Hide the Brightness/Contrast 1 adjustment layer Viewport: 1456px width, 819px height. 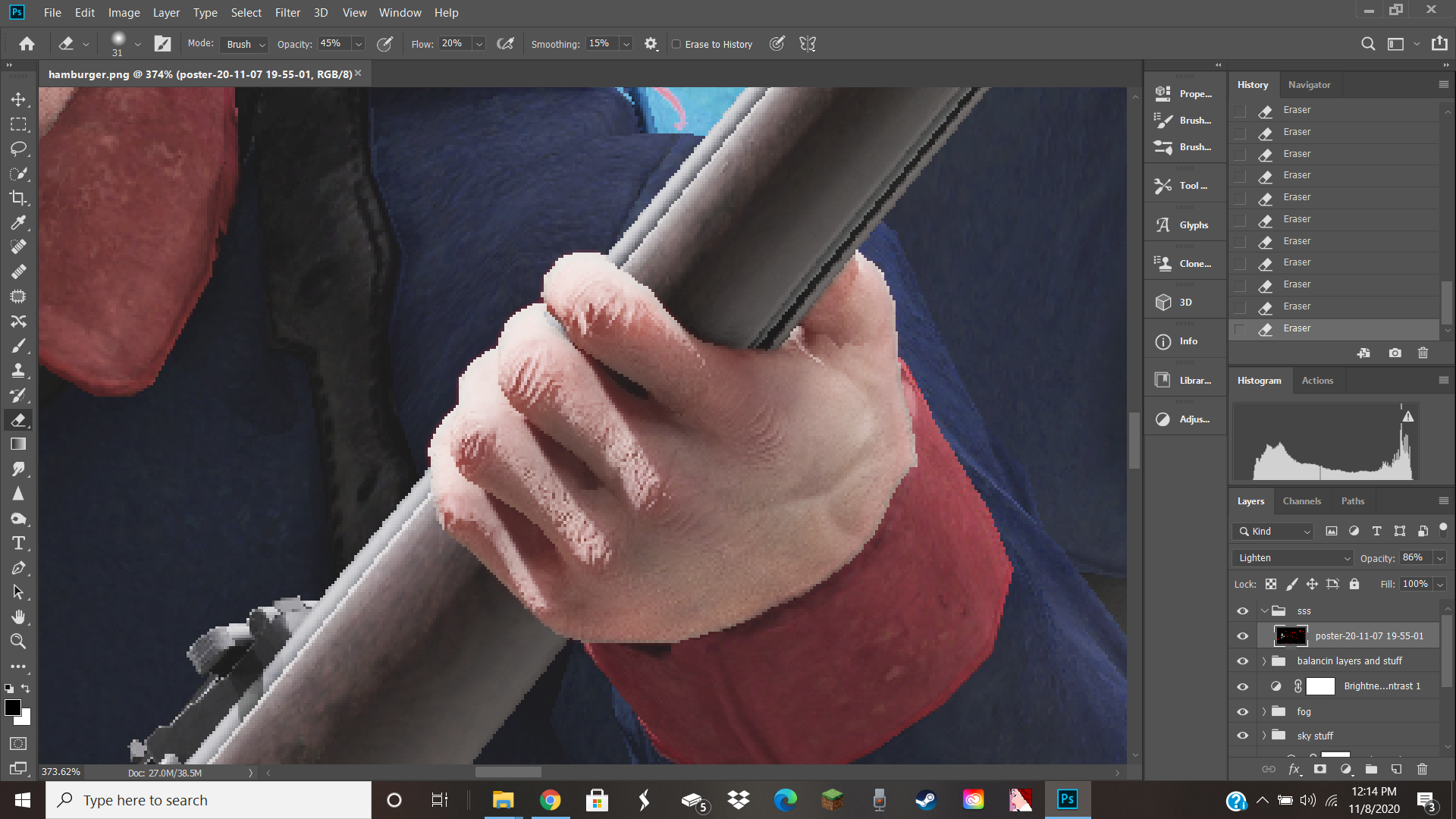[1242, 686]
